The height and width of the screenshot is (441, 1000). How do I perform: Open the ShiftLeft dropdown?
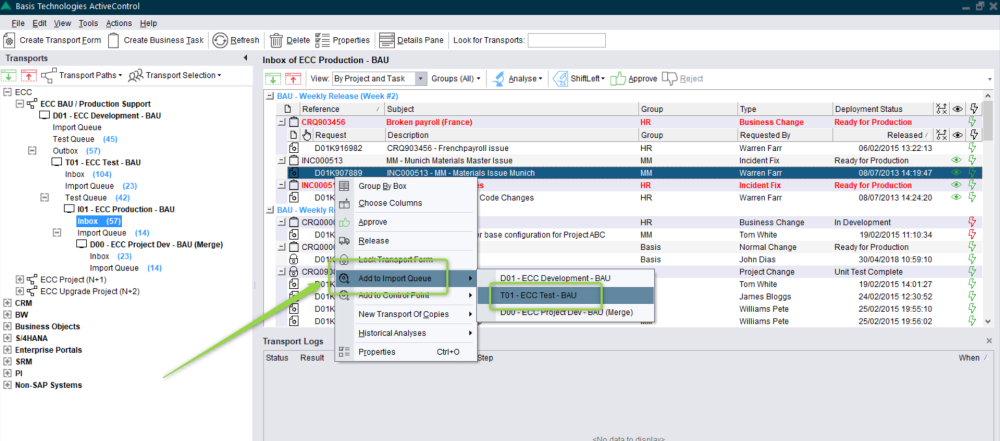point(580,78)
